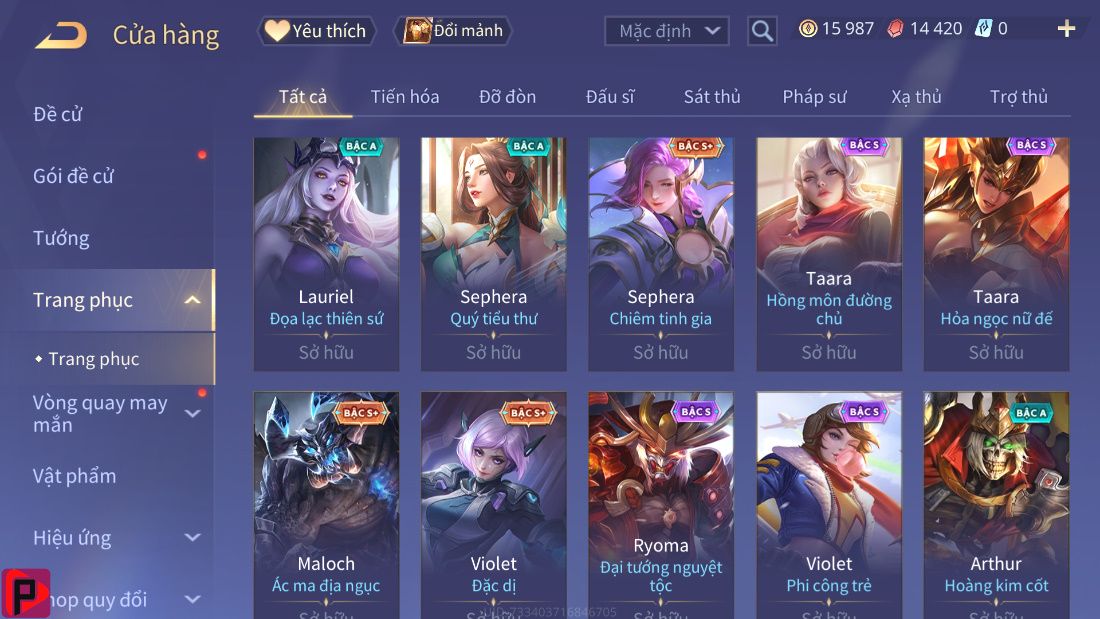
Task: Click the plus icon to add currency
Action: (x=1066, y=28)
